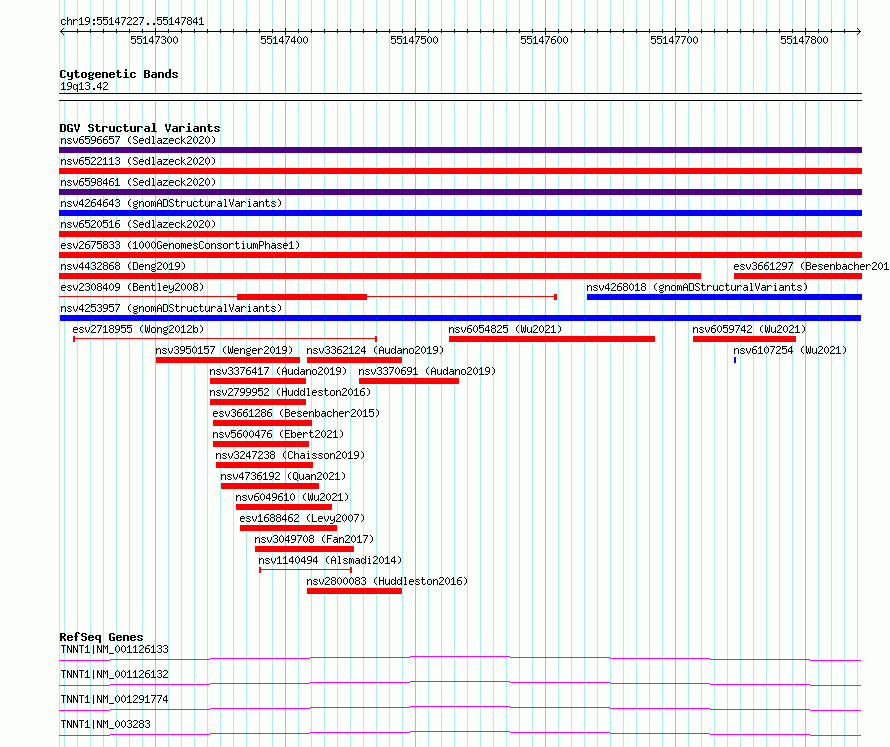890x747 pixels.
Task: Select esv2675833 (1000GenomesConsortiumPhase1) label
Action: click(180, 245)
